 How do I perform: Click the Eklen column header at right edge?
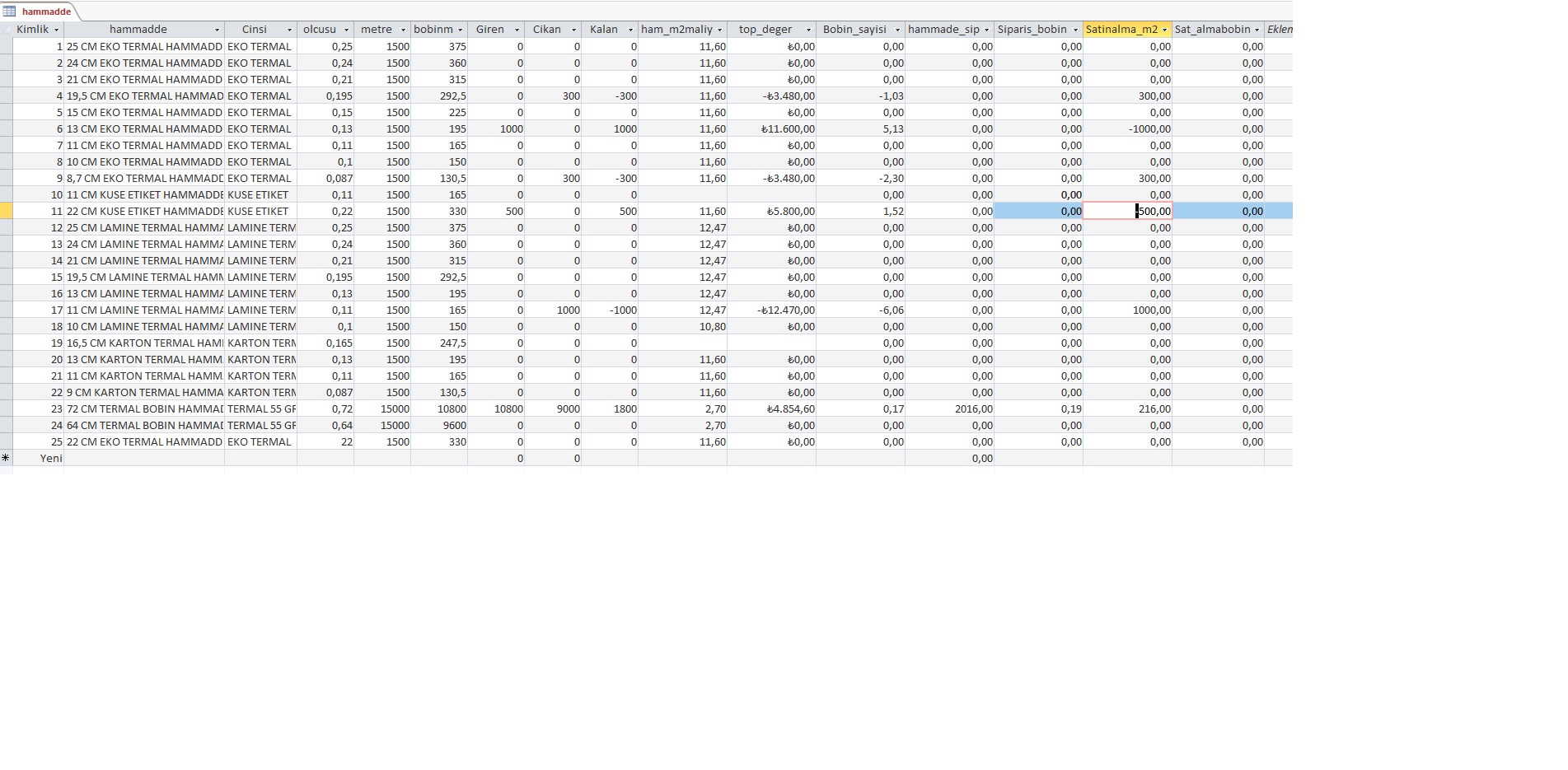(1279, 30)
